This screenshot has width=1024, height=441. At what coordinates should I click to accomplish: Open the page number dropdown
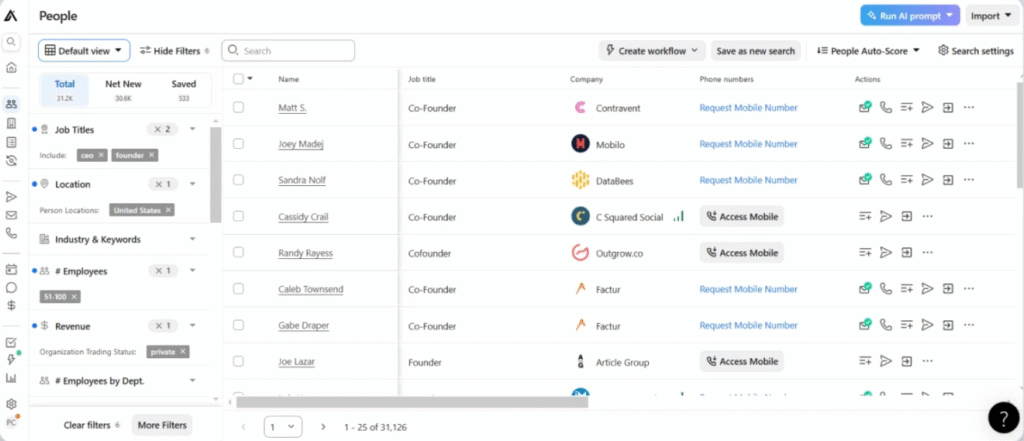[283, 427]
